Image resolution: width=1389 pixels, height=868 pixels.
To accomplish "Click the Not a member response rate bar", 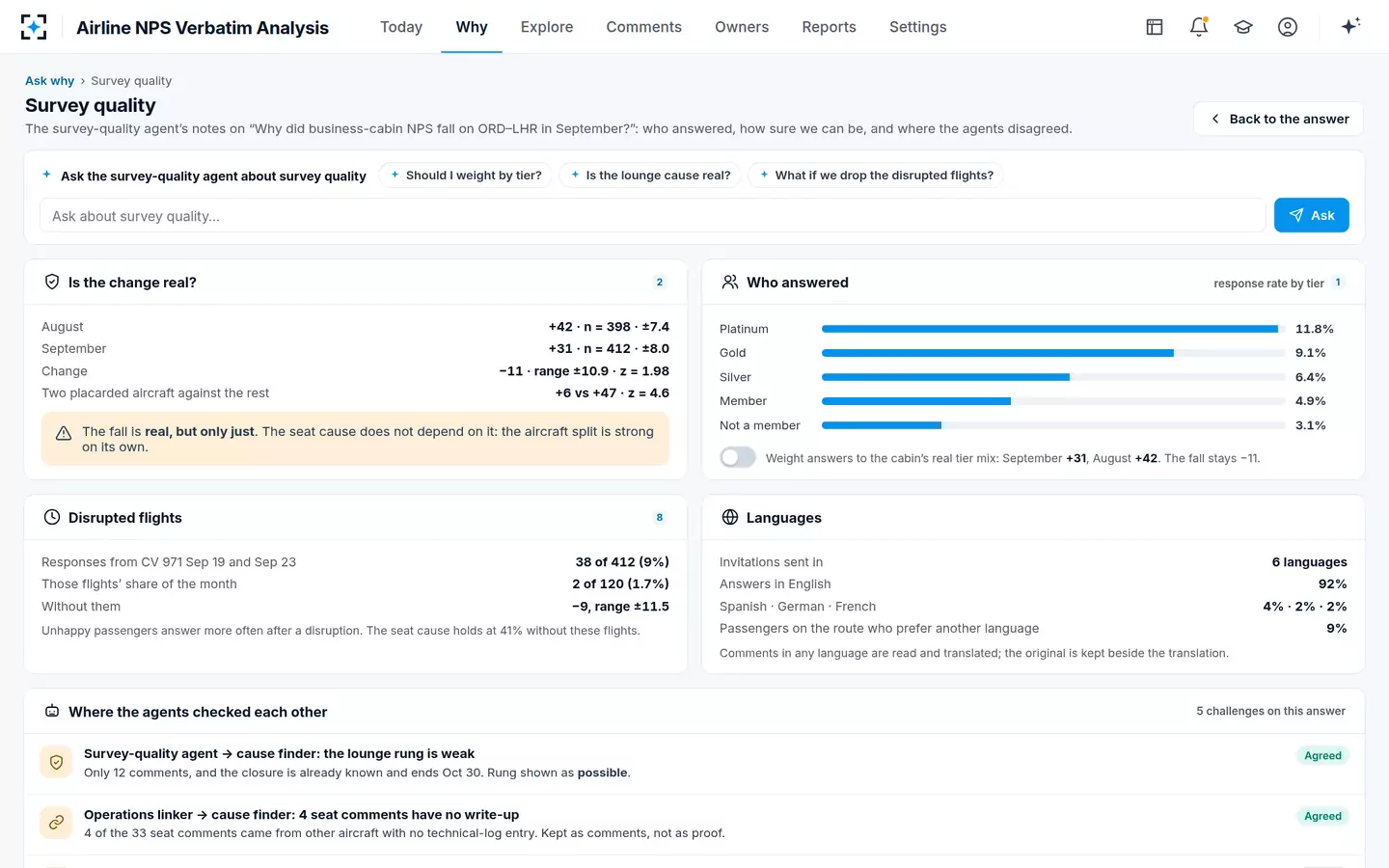I will point(1053,425).
